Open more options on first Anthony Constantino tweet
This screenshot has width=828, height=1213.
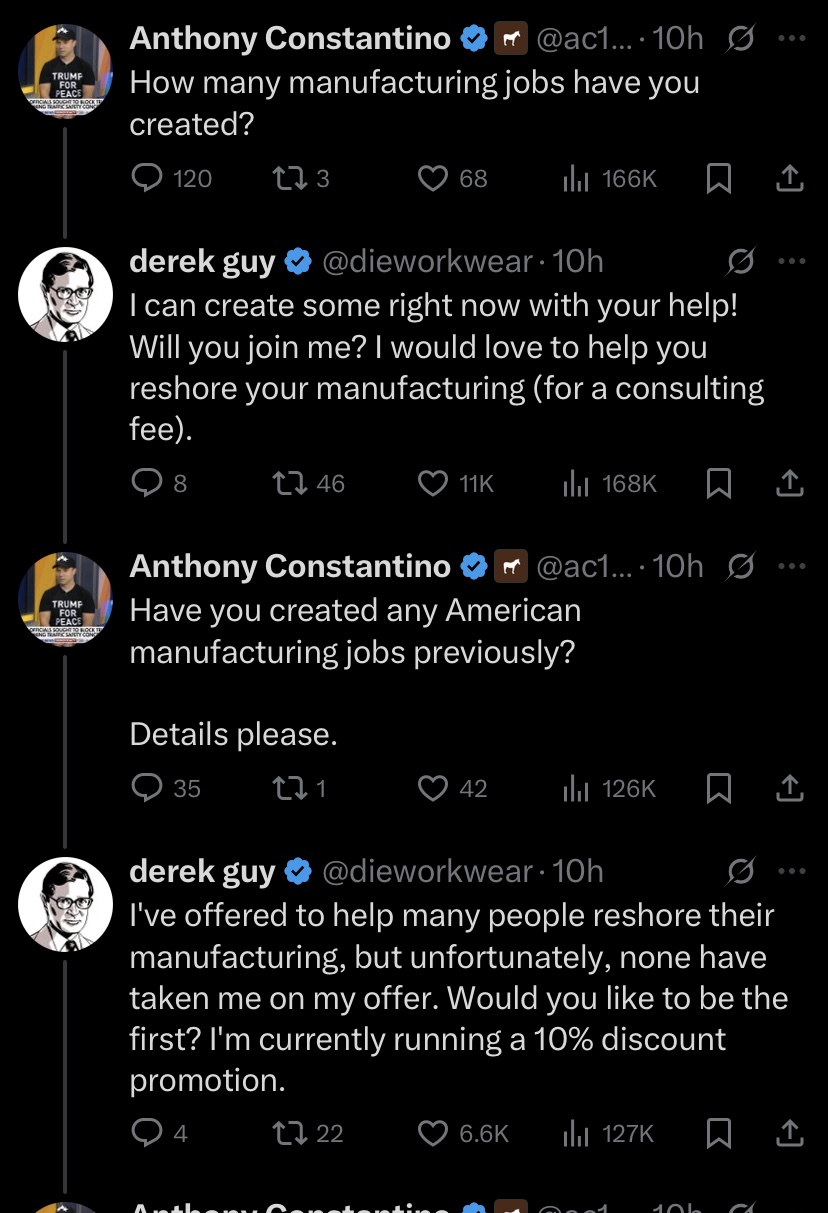791,39
